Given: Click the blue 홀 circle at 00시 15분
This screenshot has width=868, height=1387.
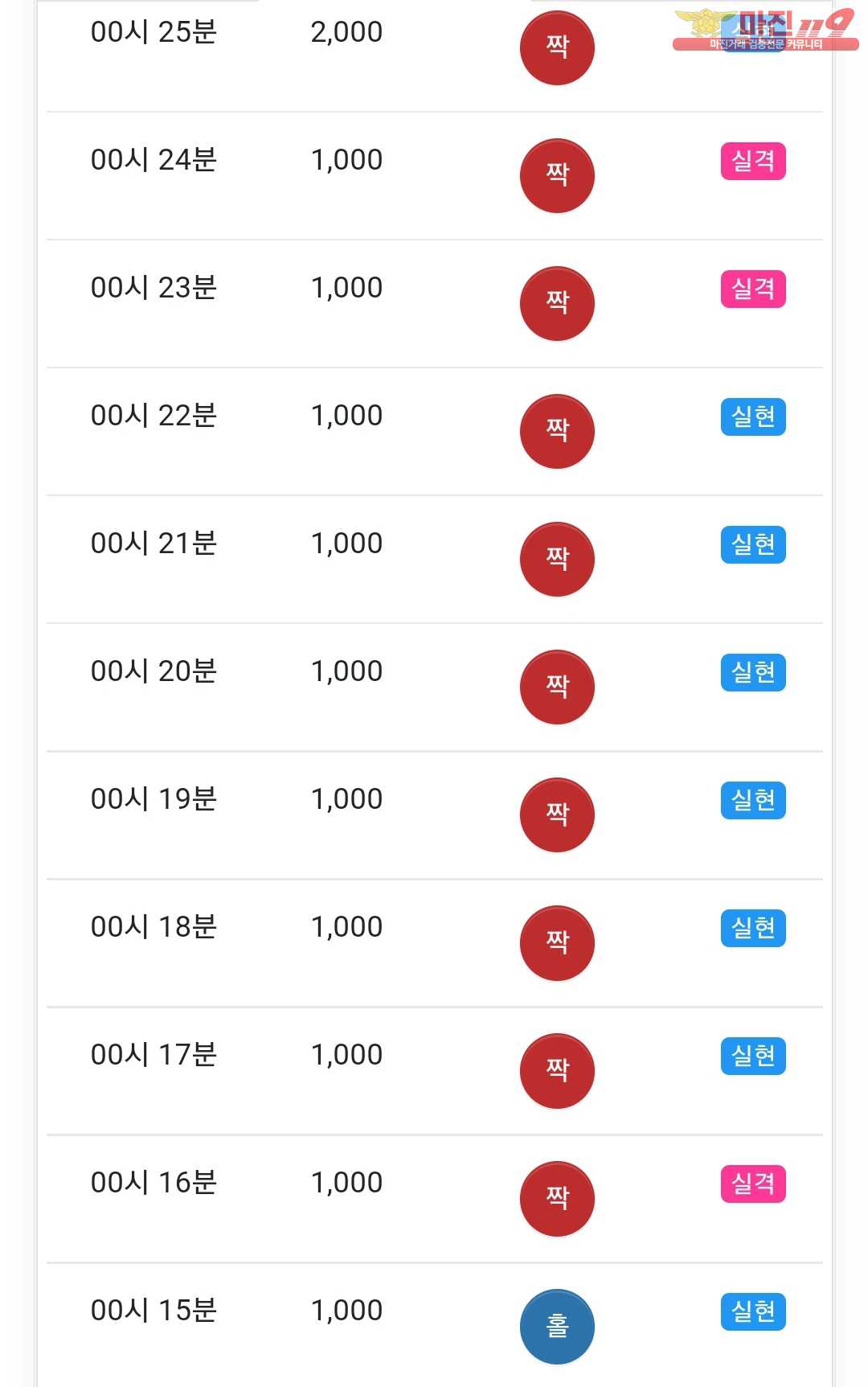Looking at the screenshot, I should point(557,1326).
